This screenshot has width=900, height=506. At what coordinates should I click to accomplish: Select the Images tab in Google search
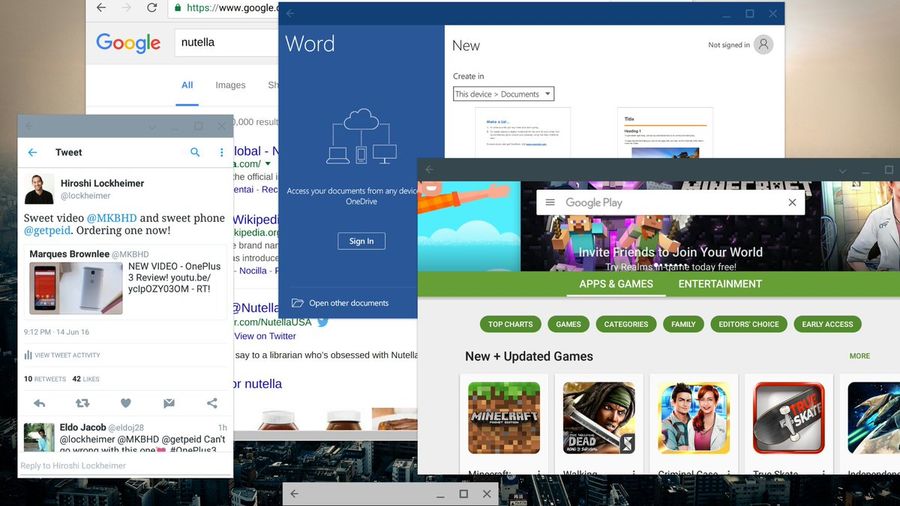[230, 85]
